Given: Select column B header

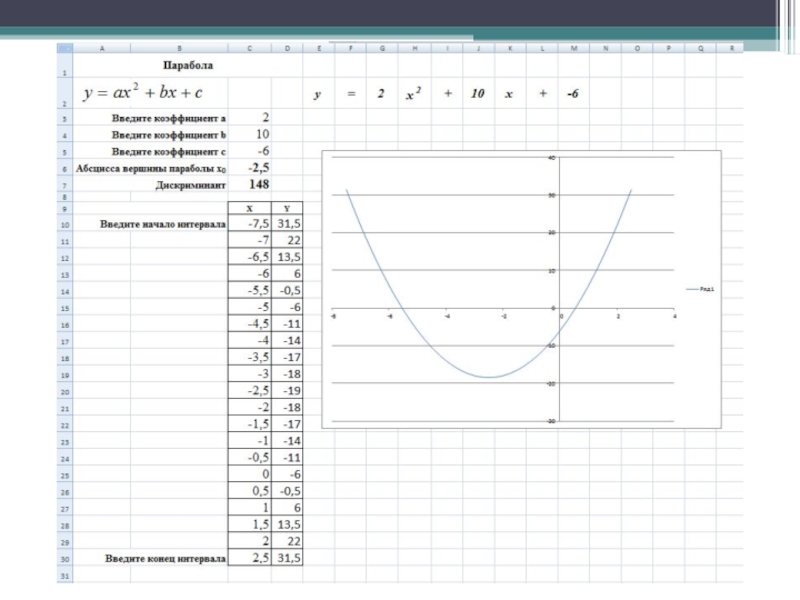Looking at the screenshot, I should (x=179, y=48).
